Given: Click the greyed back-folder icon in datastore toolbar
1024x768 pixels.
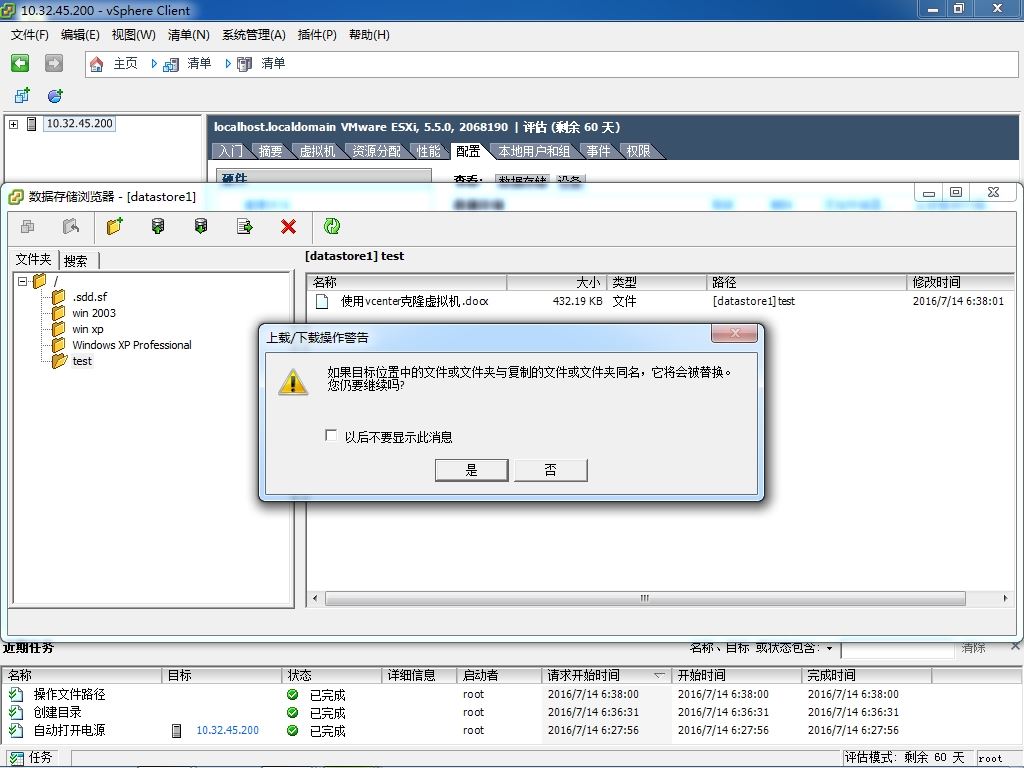Looking at the screenshot, I should [71, 227].
